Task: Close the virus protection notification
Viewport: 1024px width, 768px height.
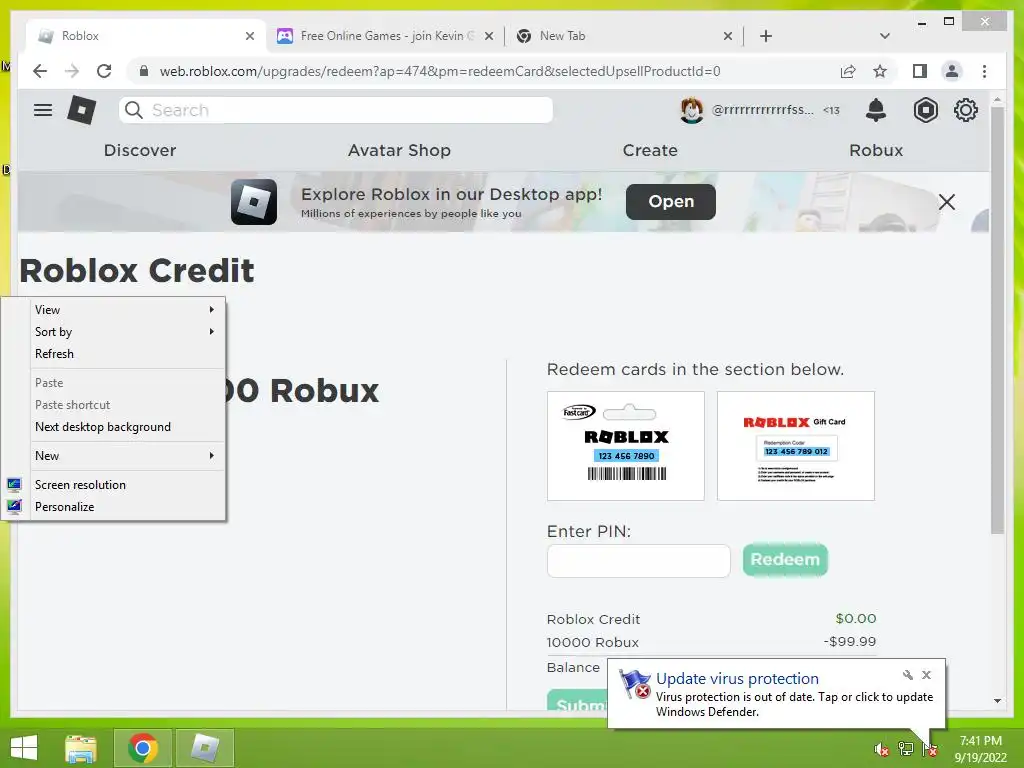Action: [926, 675]
